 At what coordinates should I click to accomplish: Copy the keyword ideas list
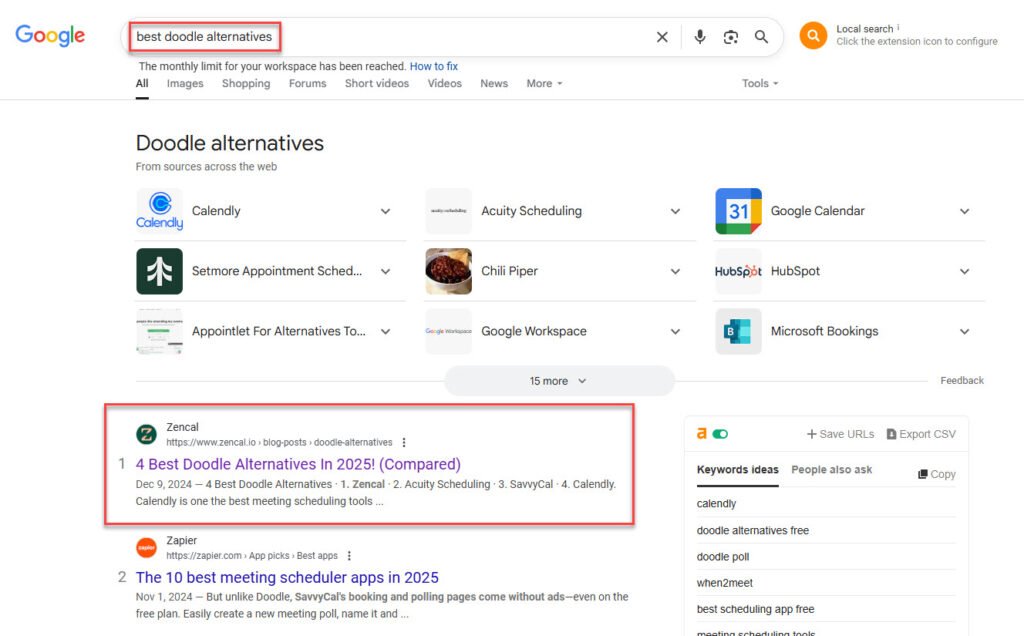point(936,474)
